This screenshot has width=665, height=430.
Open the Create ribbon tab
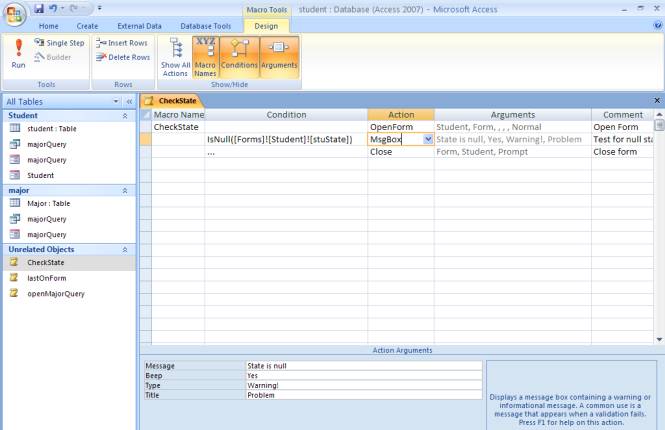(87, 26)
